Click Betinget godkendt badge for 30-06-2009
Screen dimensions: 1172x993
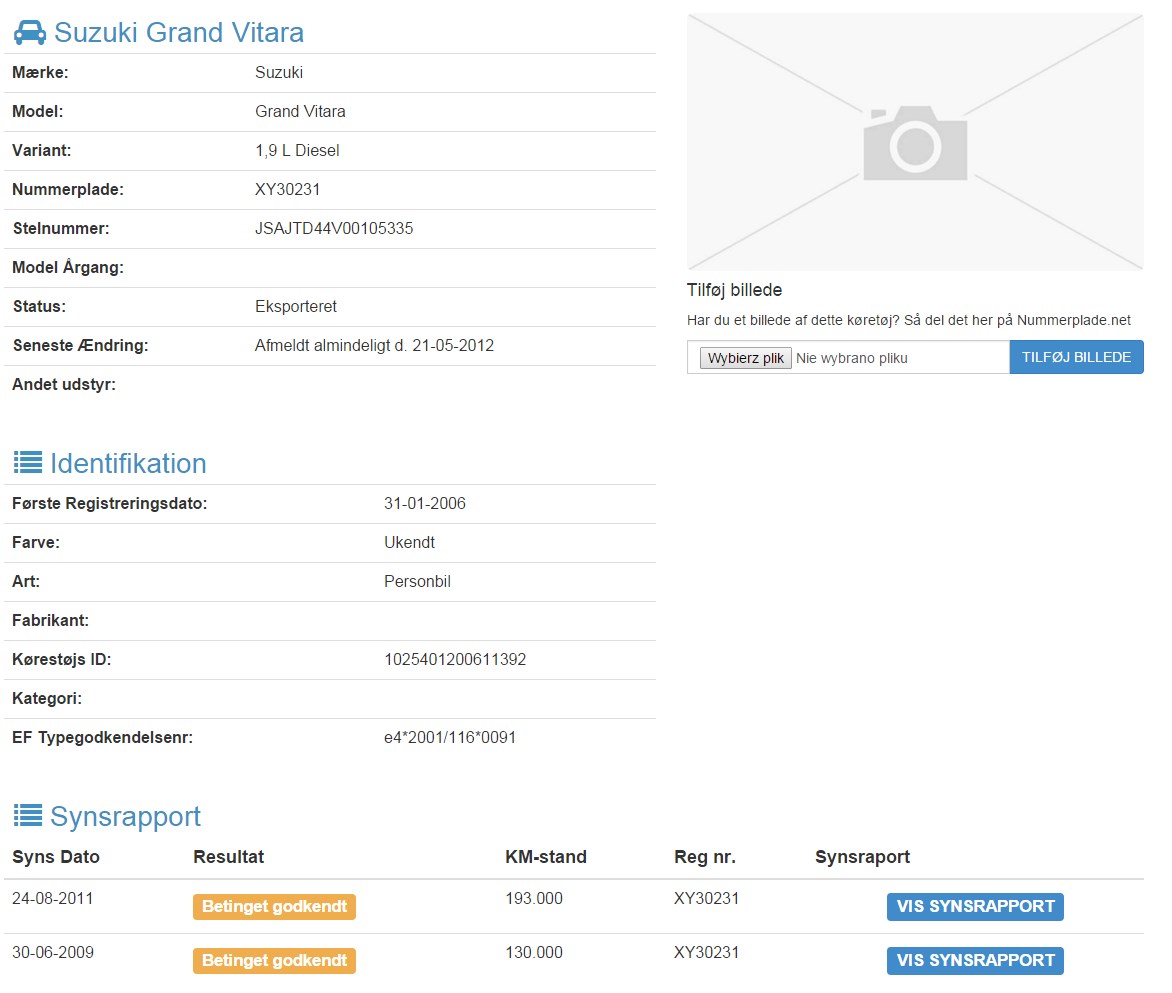[x=274, y=961]
